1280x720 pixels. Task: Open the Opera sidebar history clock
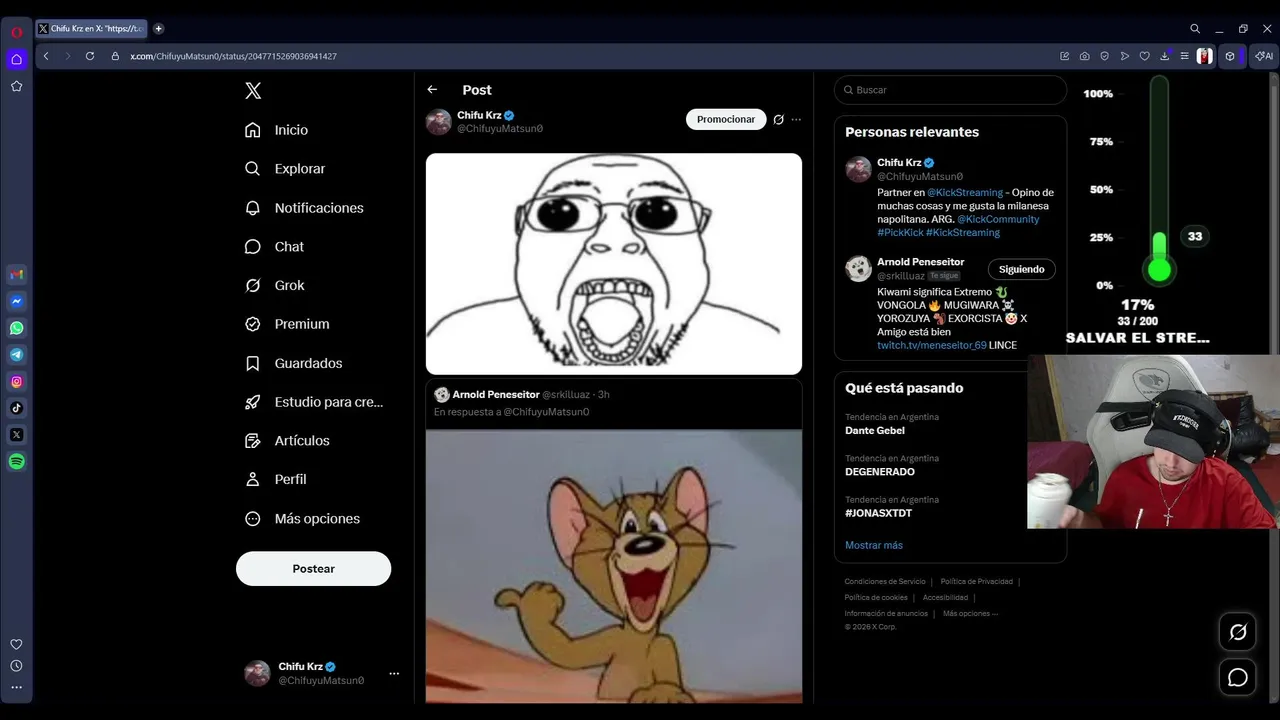[x=16, y=666]
